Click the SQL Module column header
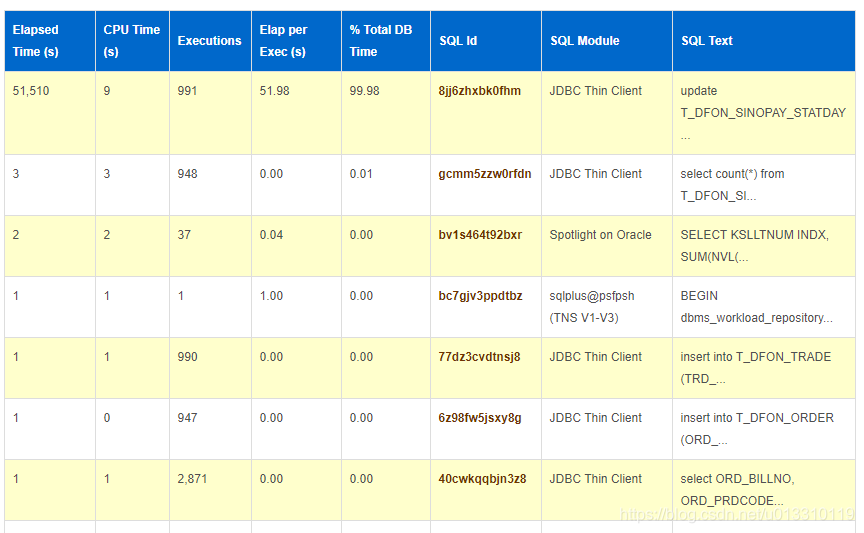The width and height of the screenshot is (864, 533). pyautogui.click(x=607, y=41)
